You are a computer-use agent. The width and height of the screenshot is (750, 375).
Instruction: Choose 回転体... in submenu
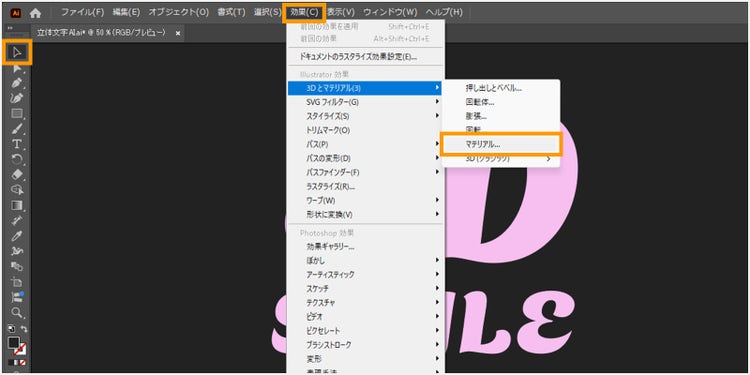point(500,102)
